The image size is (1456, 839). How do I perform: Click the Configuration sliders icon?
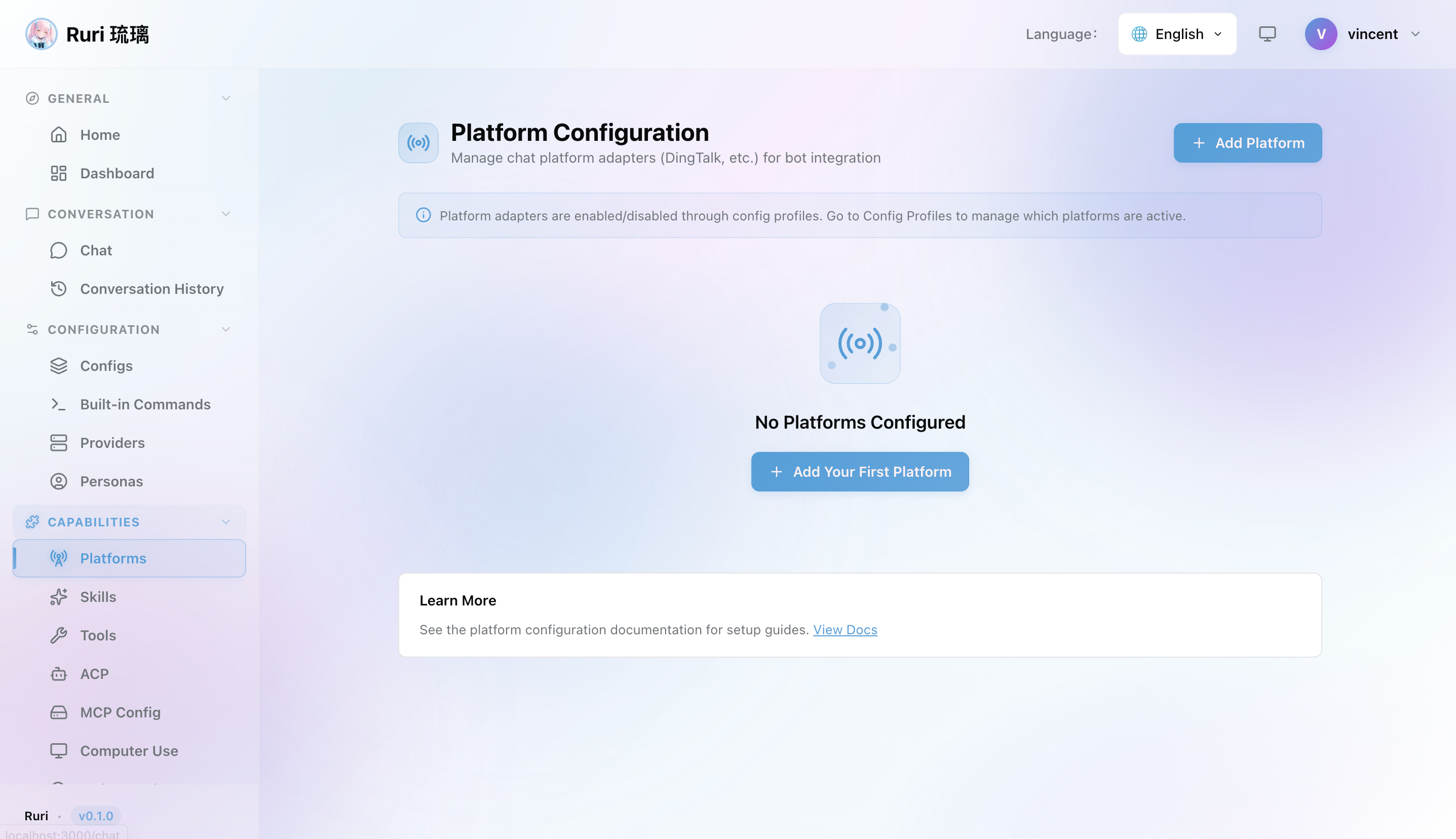coord(32,330)
